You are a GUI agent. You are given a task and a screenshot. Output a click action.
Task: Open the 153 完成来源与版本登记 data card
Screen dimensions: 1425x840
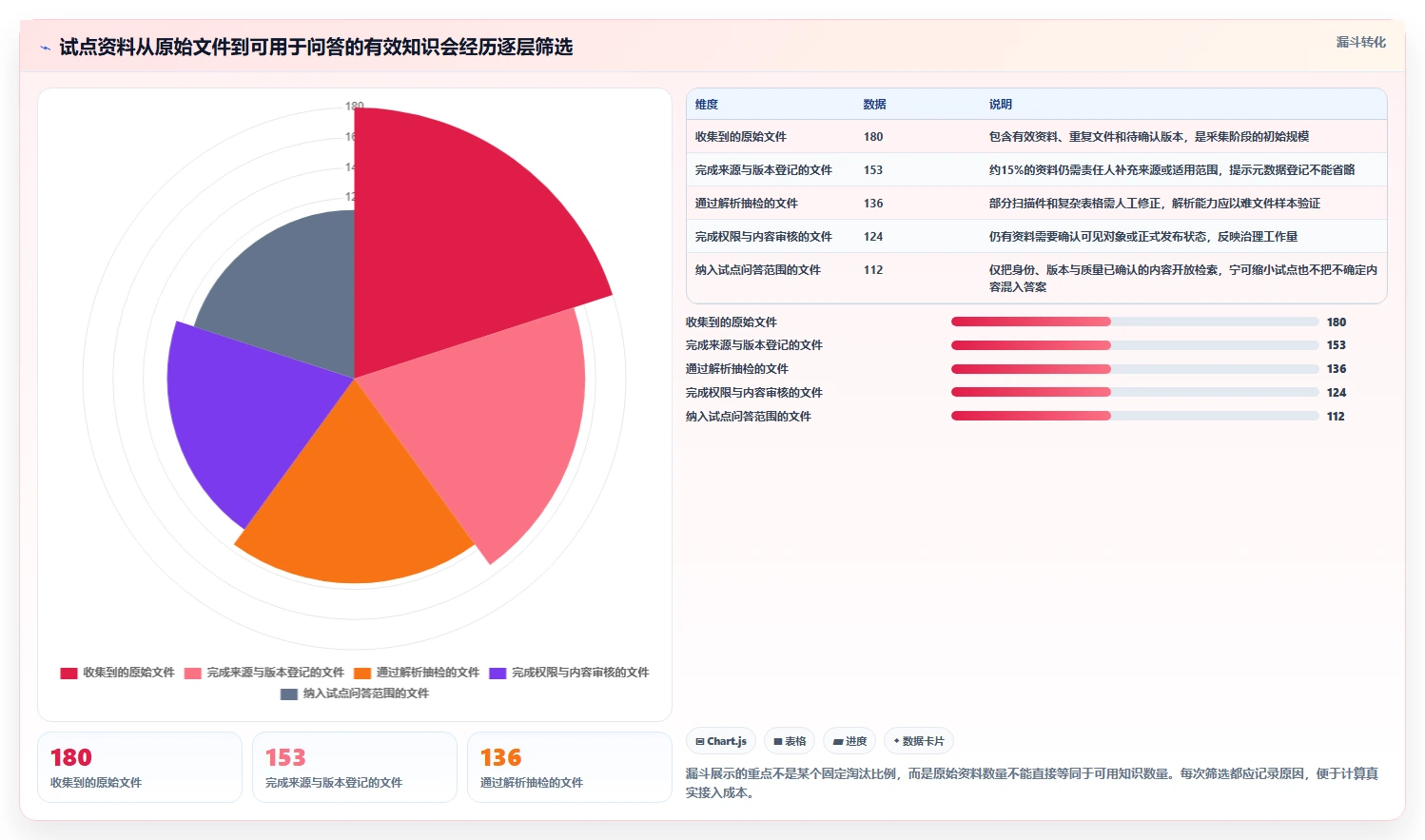pyautogui.click(x=355, y=767)
